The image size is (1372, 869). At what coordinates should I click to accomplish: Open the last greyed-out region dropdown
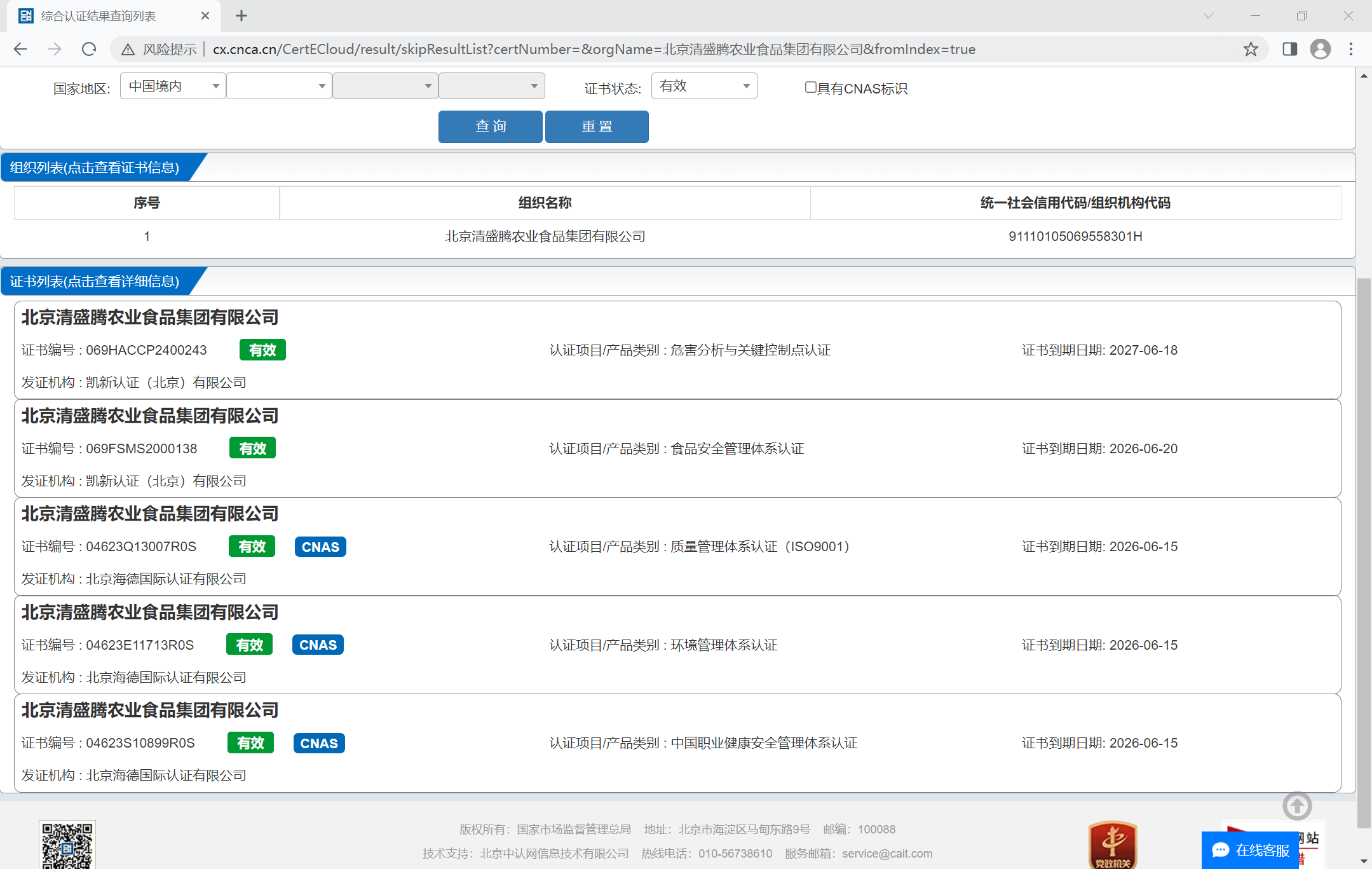coord(491,86)
